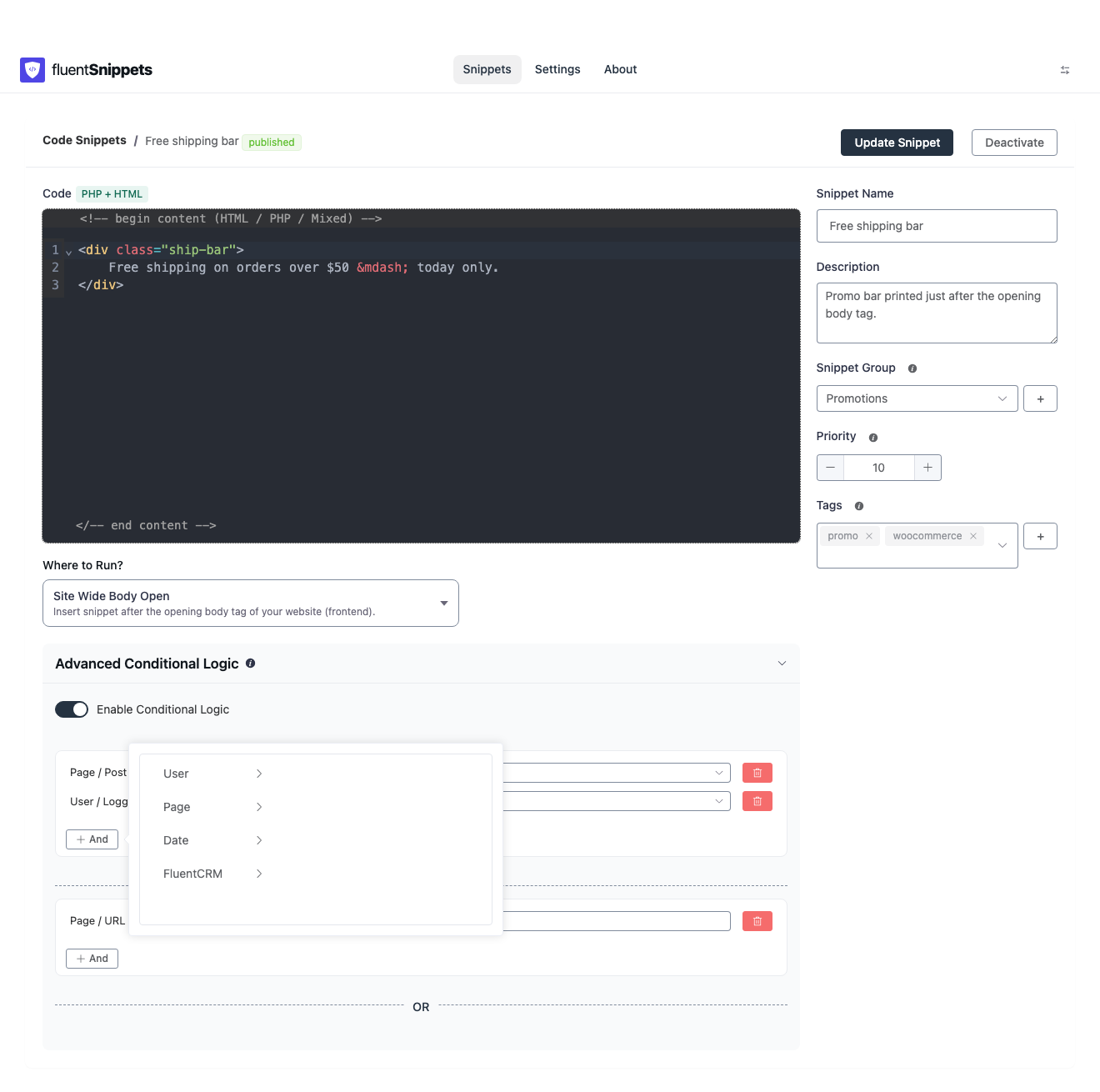Decrease priority with the minus button
The image size is (1100, 1092).
[x=830, y=468]
